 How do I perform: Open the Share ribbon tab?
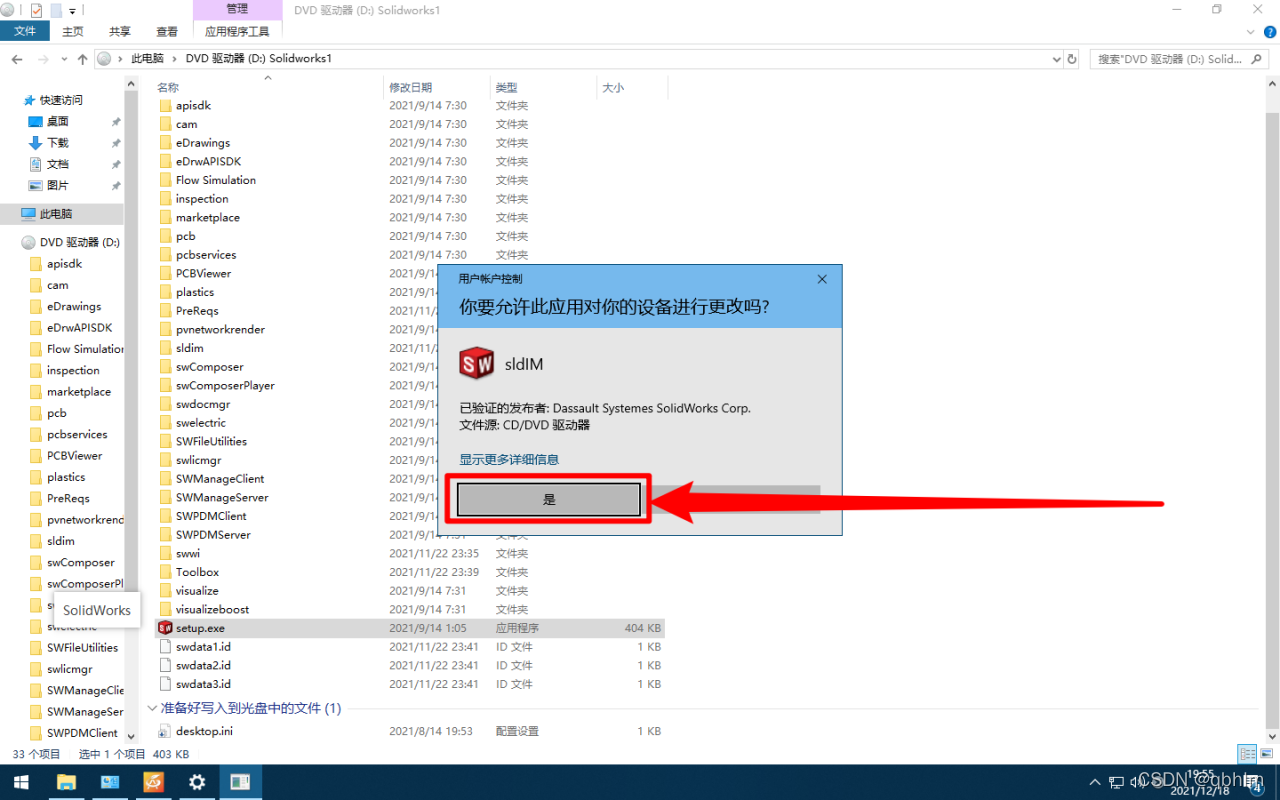(119, 31)
